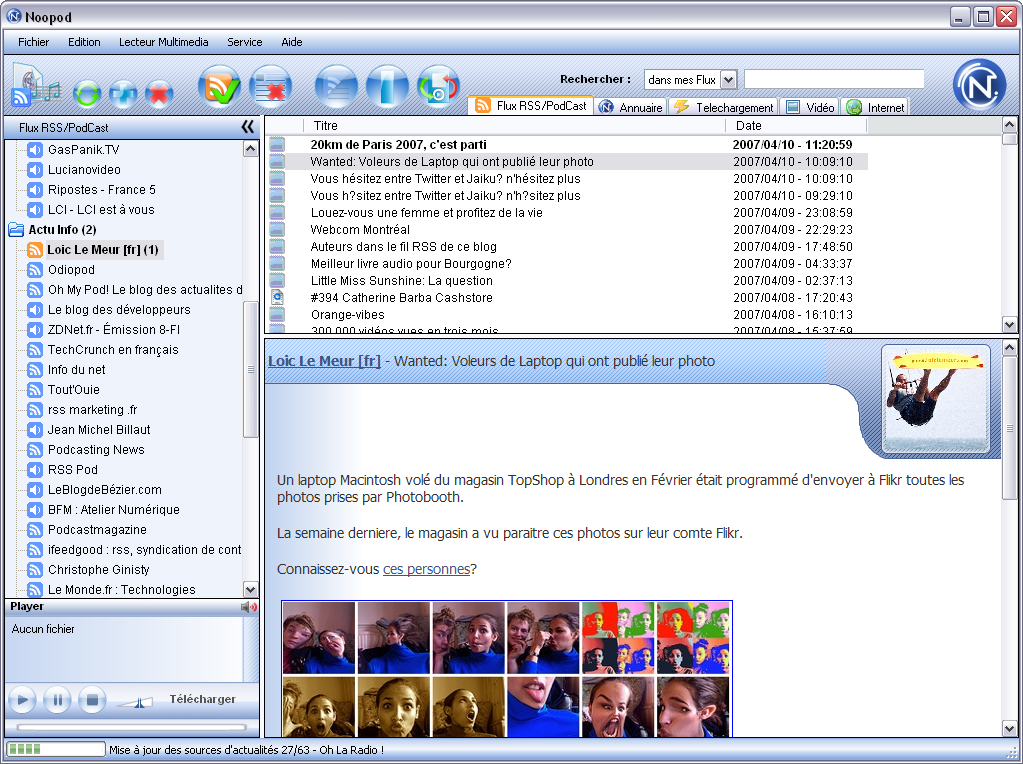Click the RSS icon beside Podcasting News
Viewport: 1023px width, 764px height.
click(35, 450)
